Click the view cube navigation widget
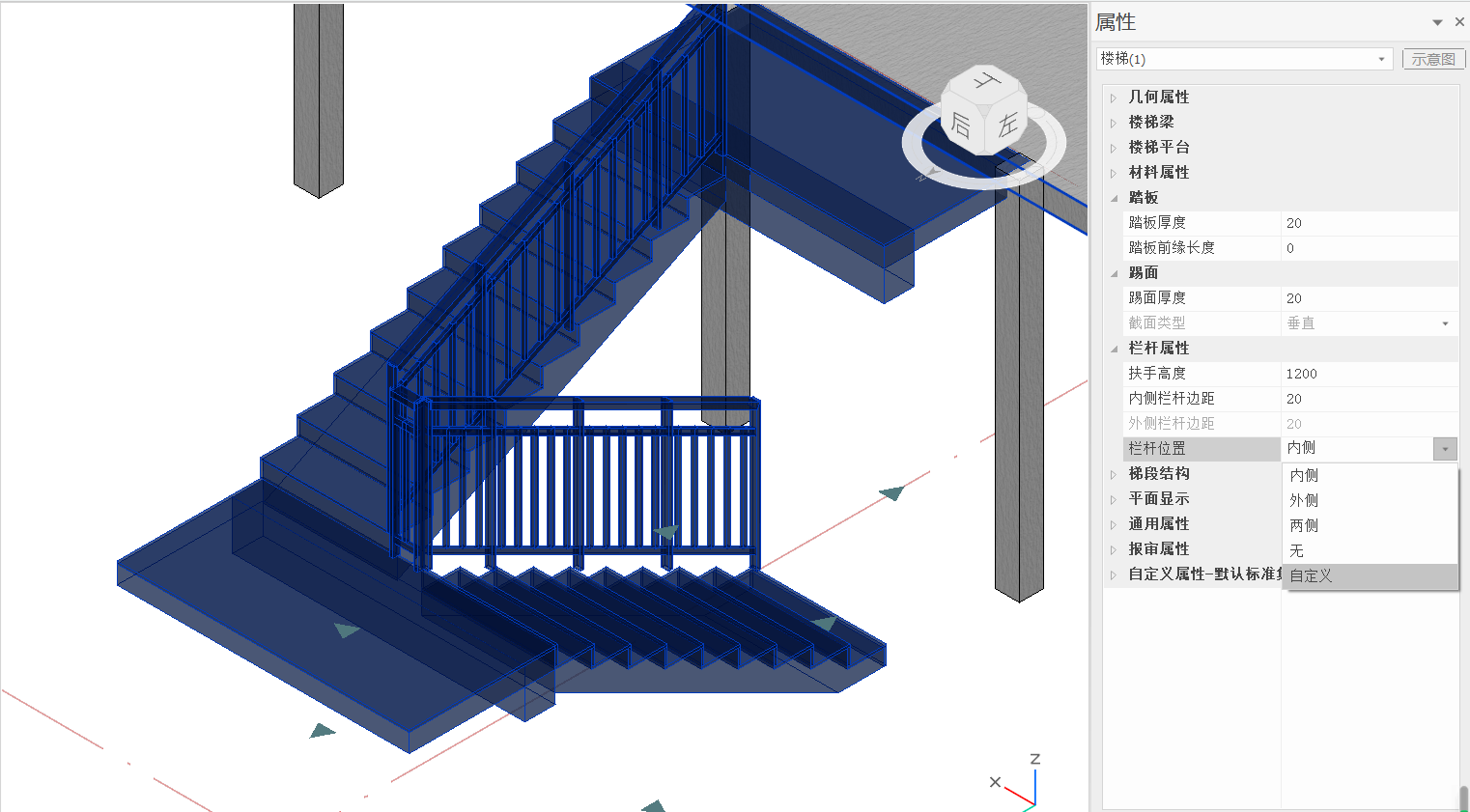 pyautogui.click(x=983, y=126)
